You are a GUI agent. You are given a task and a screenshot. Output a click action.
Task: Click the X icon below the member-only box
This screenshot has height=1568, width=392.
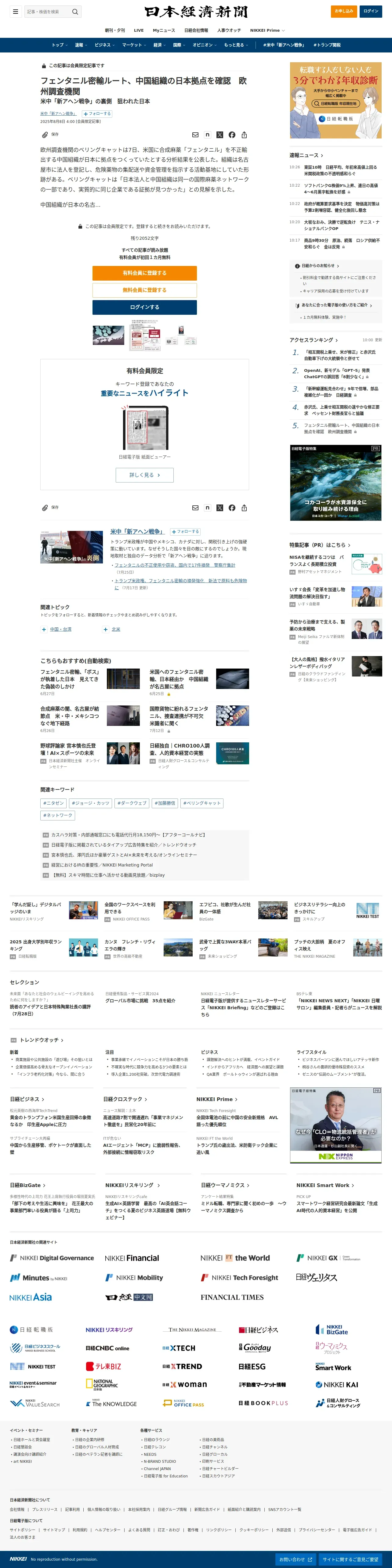[x=220, y=508]
